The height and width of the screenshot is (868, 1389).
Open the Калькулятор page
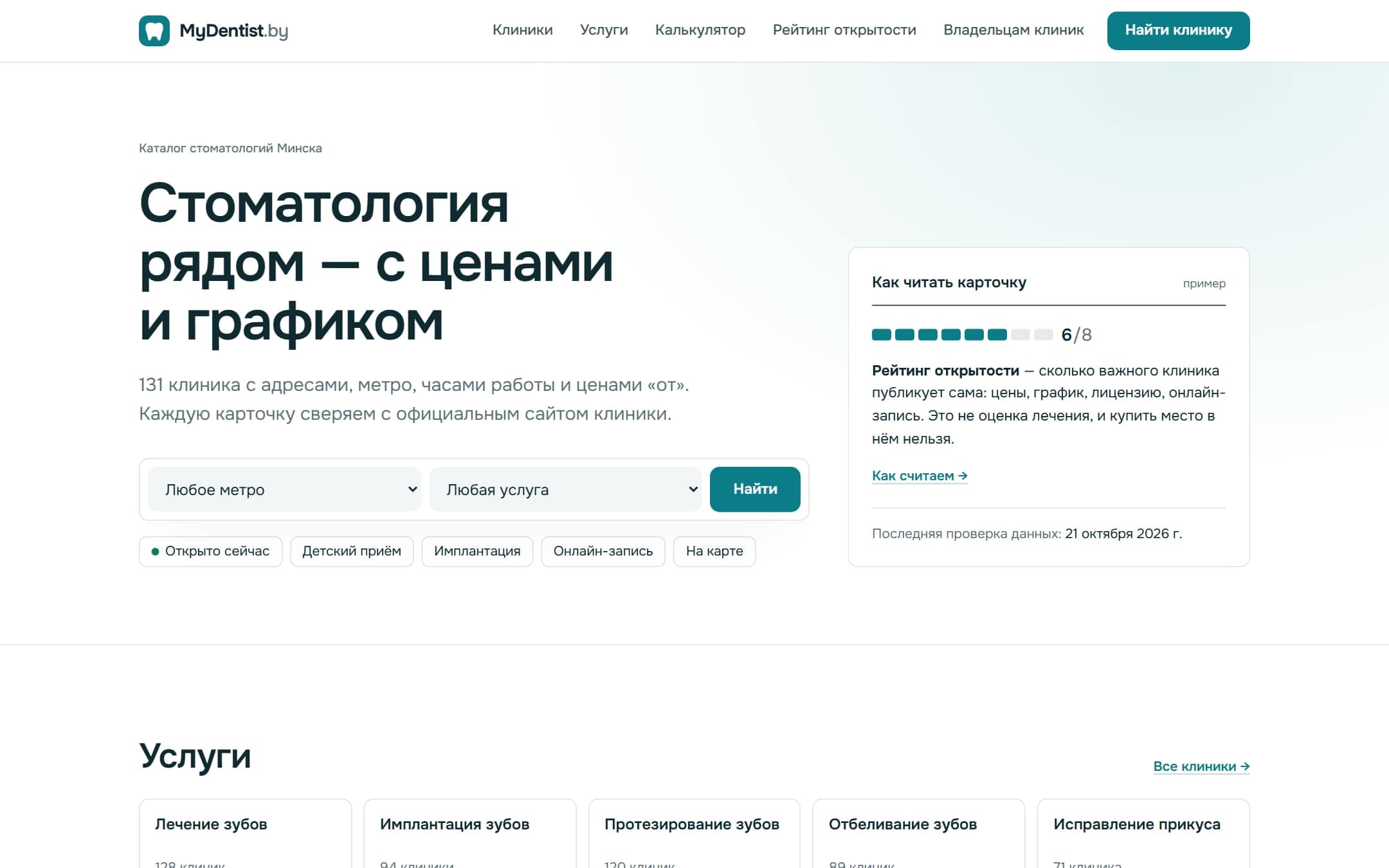[x=700, y=30]
